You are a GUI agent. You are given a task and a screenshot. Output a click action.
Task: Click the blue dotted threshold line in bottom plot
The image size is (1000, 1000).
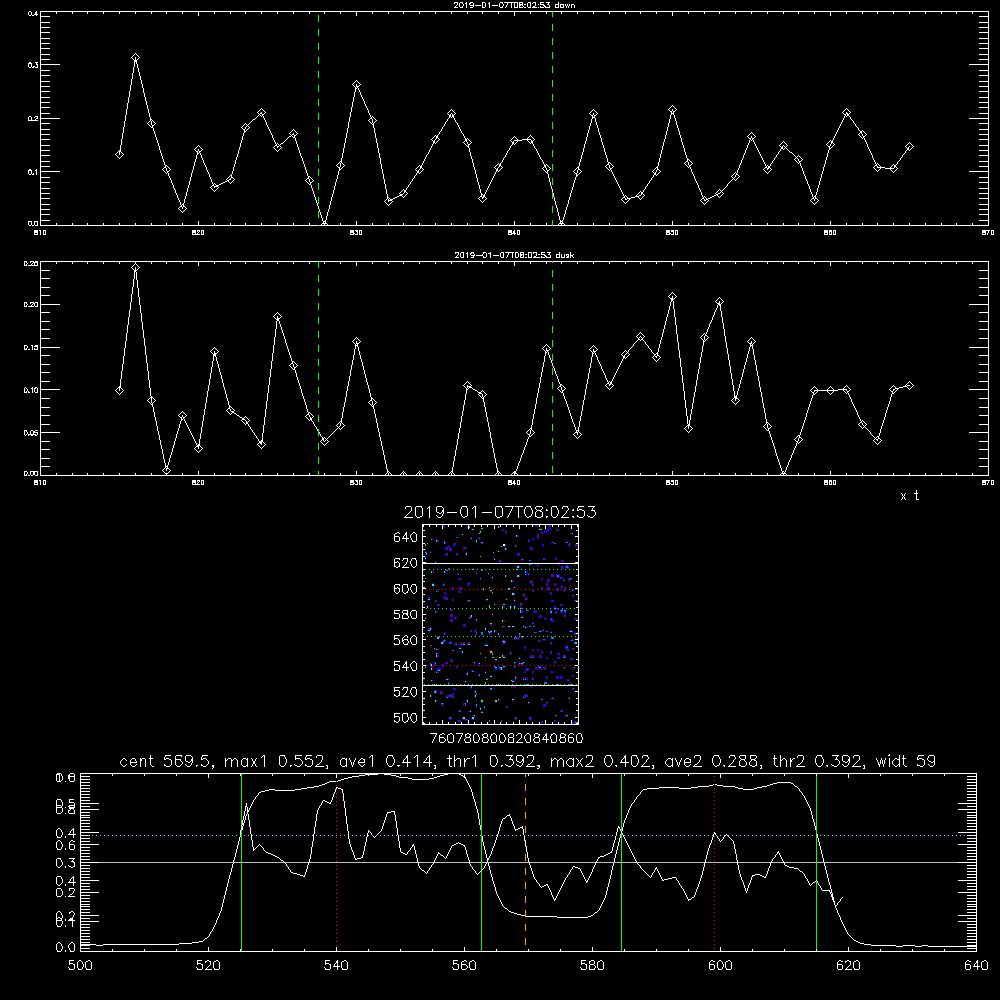click(528, 835)
